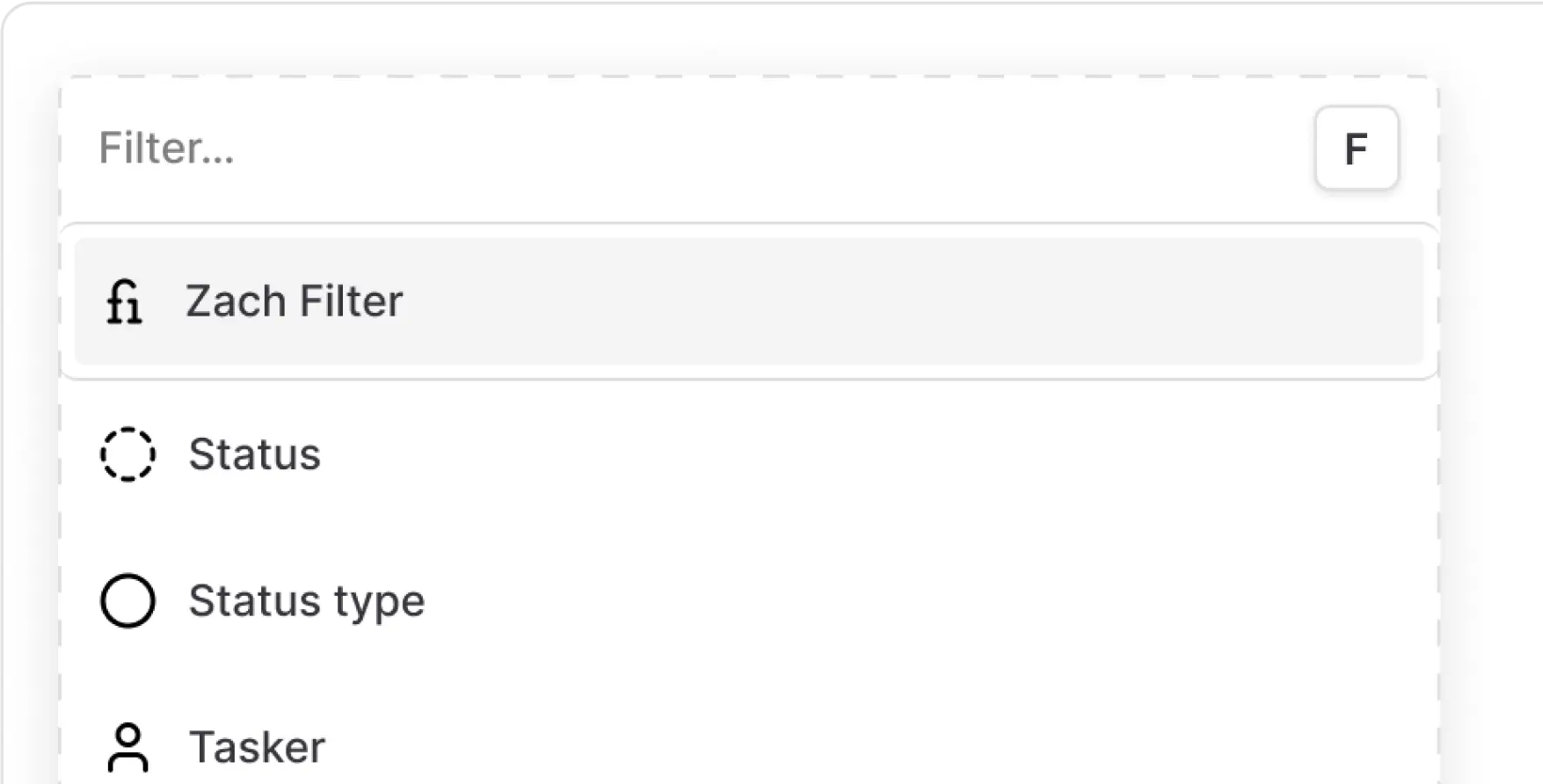Select the Status filter's dotted ring glyph

(x=128, y=454)
